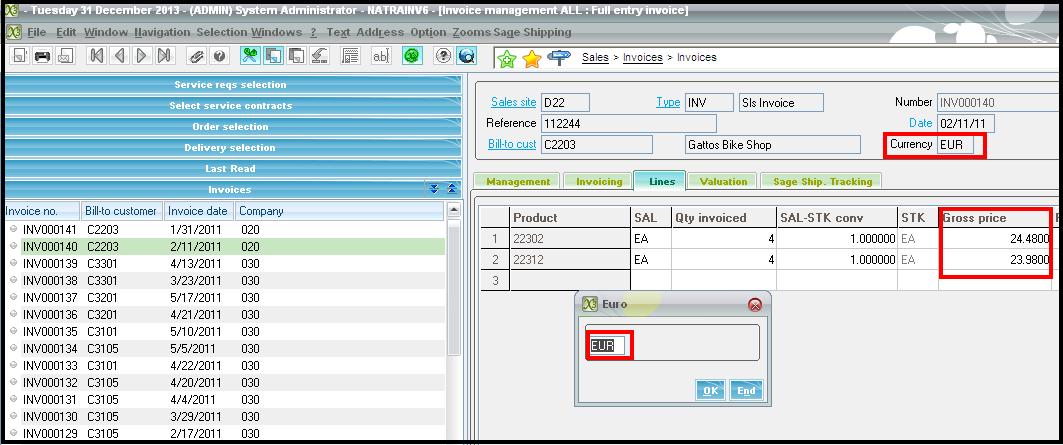The height and width of the screenshot is (445, 1063).
Task: Select the Lines tab
Action: tap(661, 181)
